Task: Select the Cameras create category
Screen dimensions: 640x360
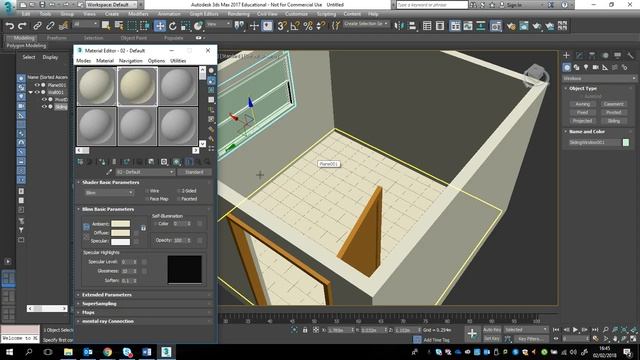Action: [x=596, y=67]
